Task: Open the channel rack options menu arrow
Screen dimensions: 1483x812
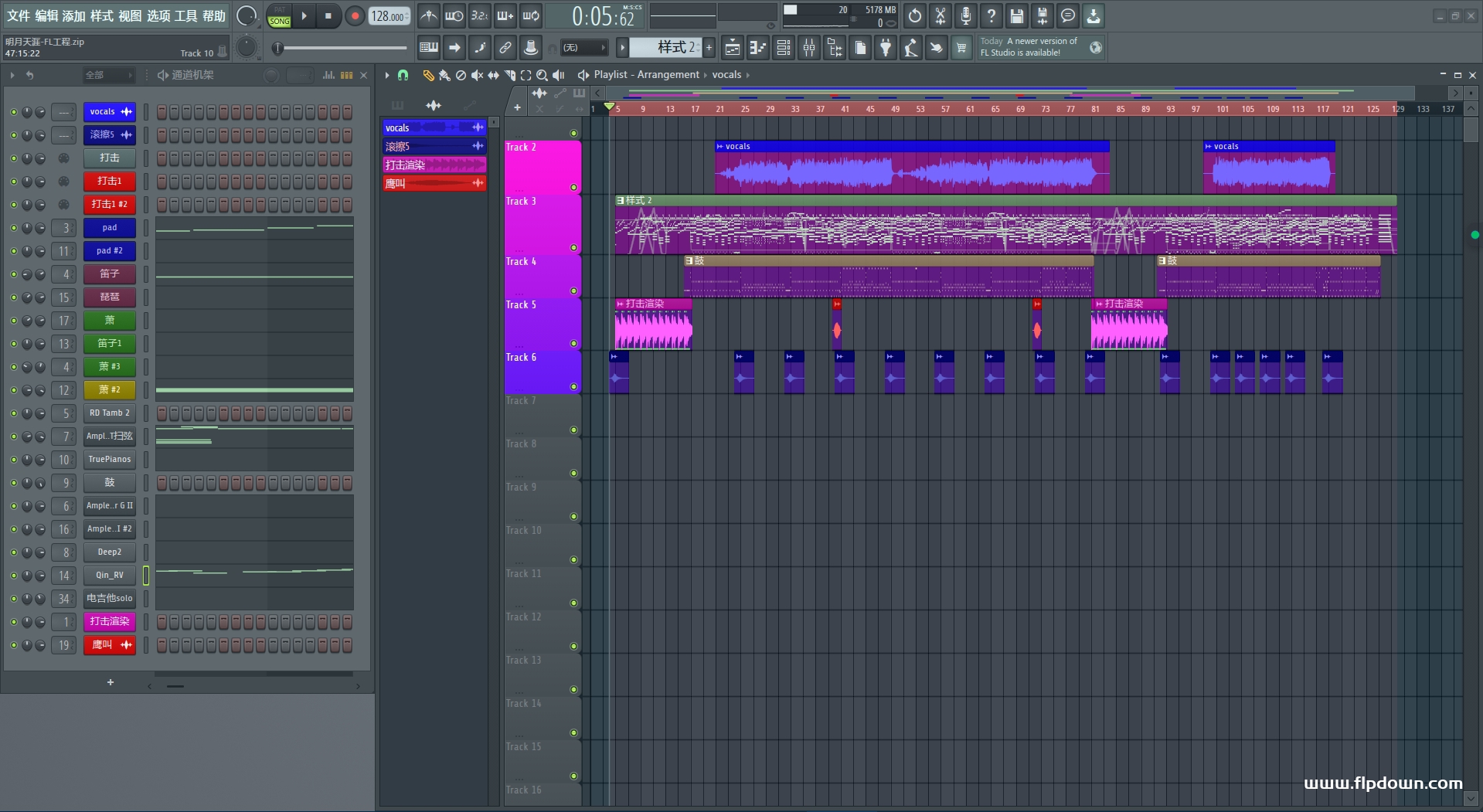Action: click(12, 75)
